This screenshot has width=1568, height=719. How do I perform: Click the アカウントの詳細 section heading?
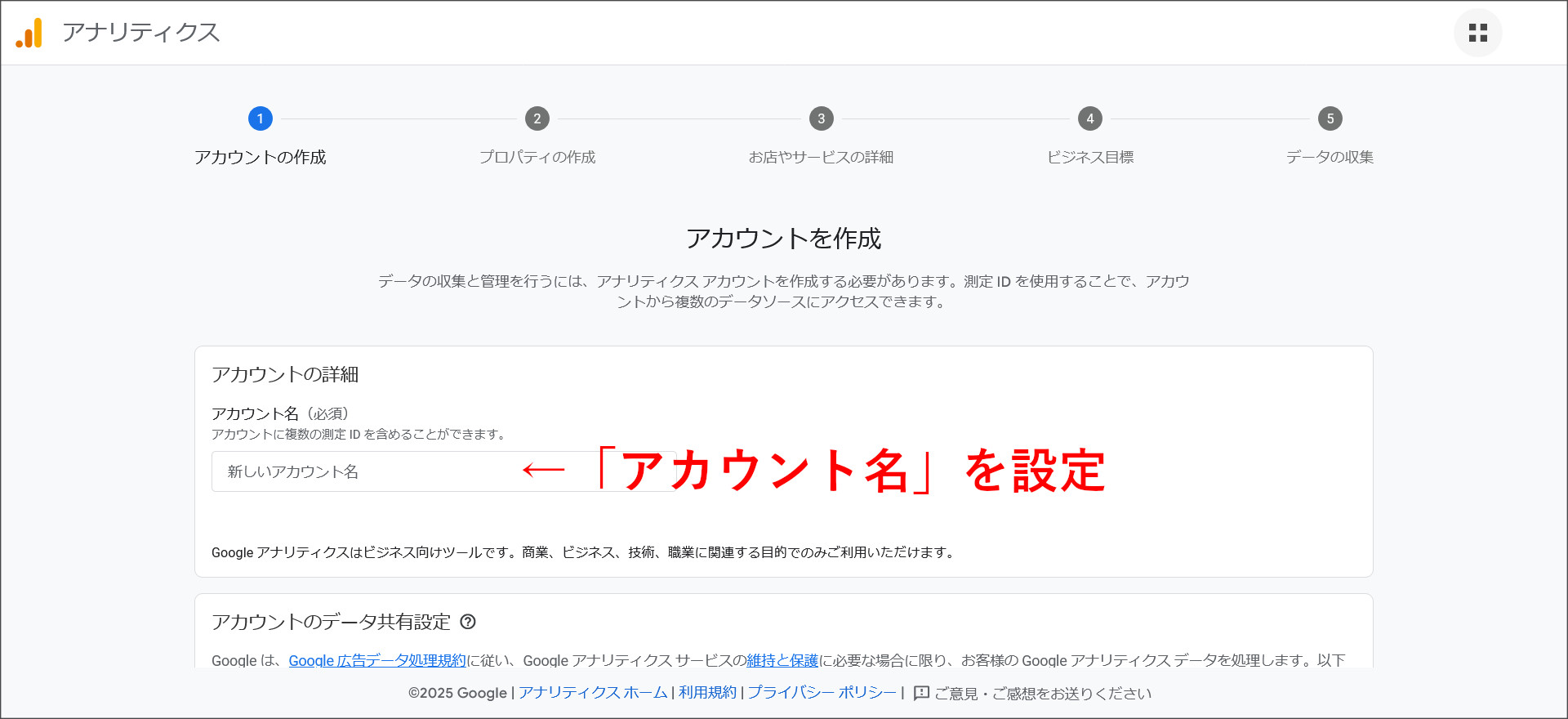[285, 374]
